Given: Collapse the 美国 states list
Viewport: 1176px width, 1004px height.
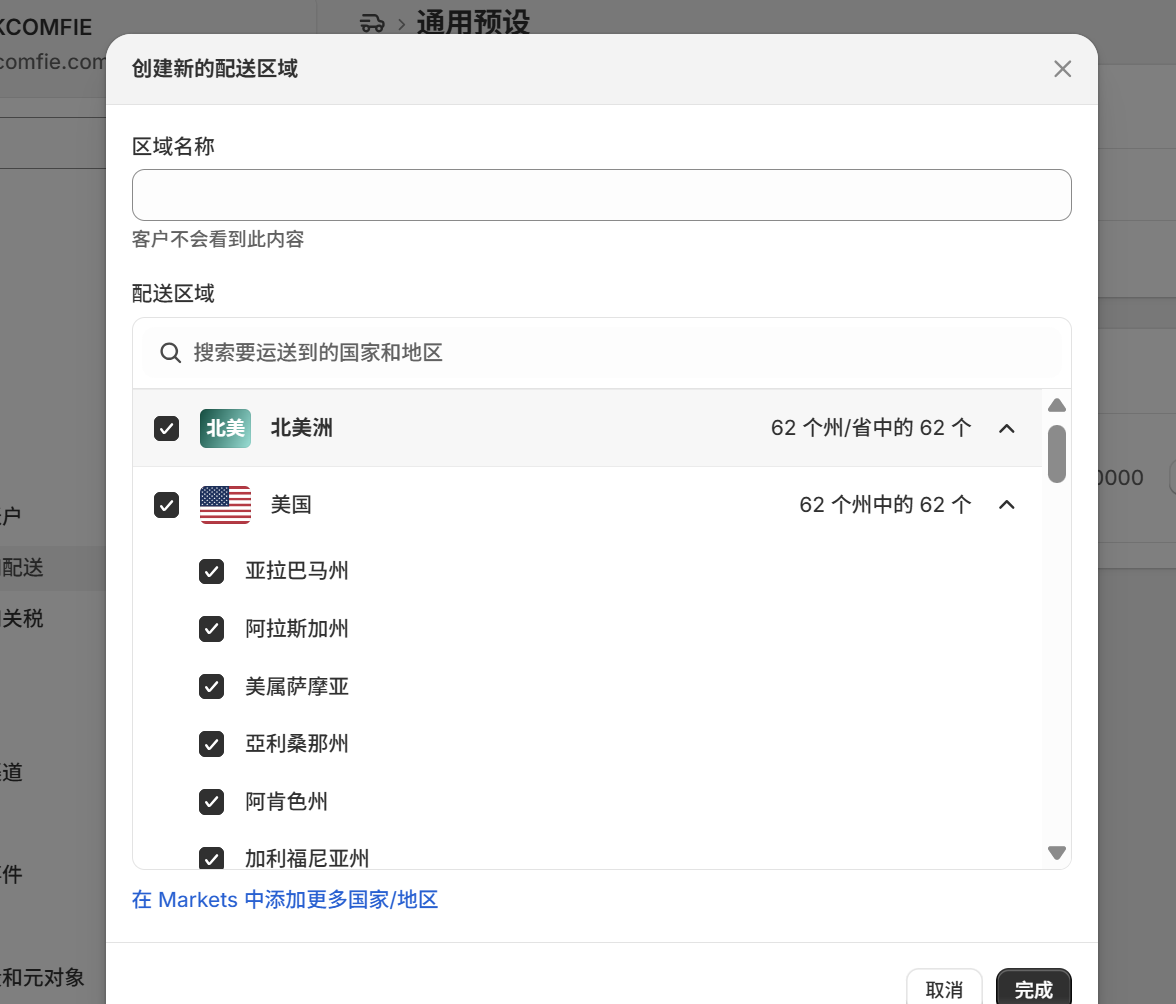Looking at the screenshot, I should [x=1006, y=505].
